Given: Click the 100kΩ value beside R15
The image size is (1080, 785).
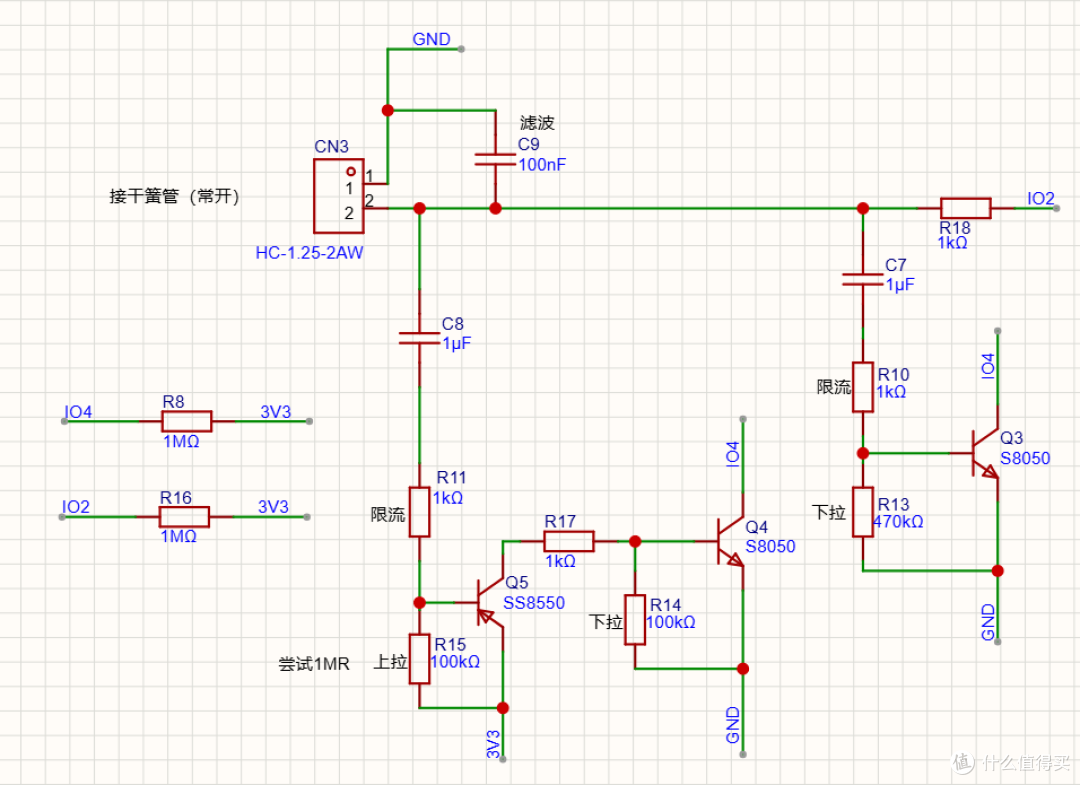Looking at the screenshot, I should [x=455, y=662].
